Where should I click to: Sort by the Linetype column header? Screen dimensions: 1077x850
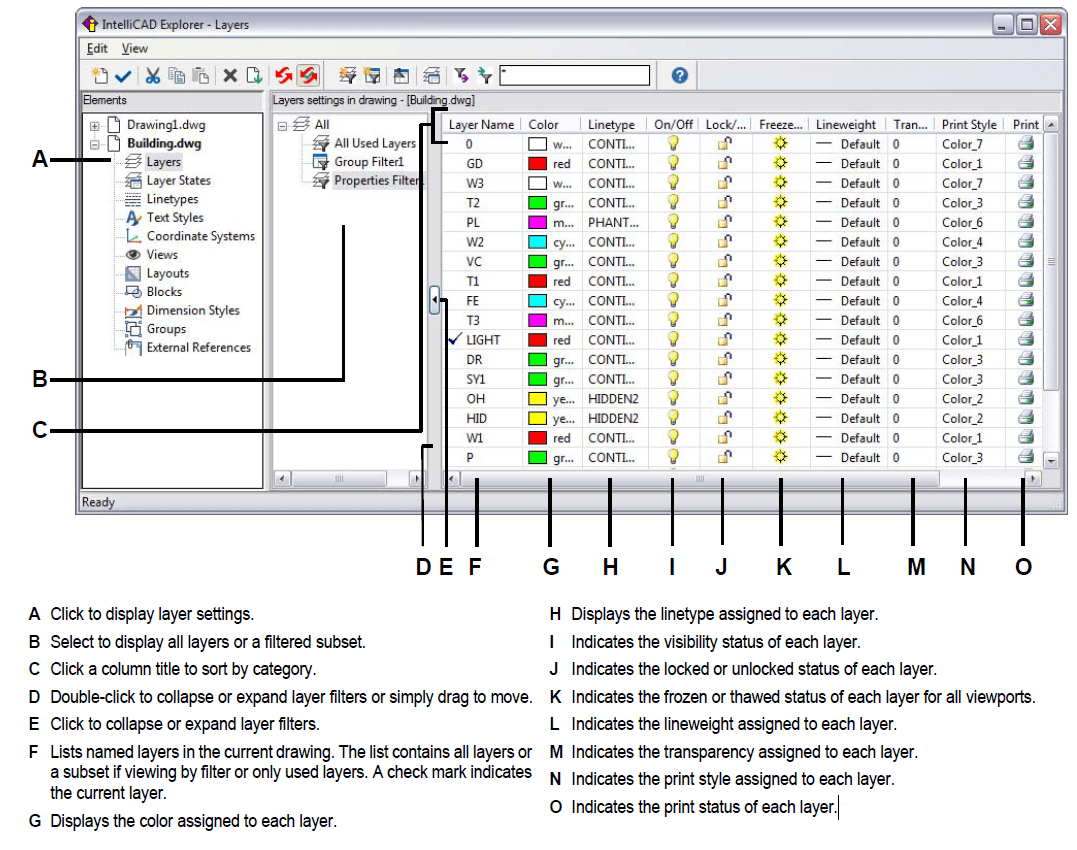point(612,124)
